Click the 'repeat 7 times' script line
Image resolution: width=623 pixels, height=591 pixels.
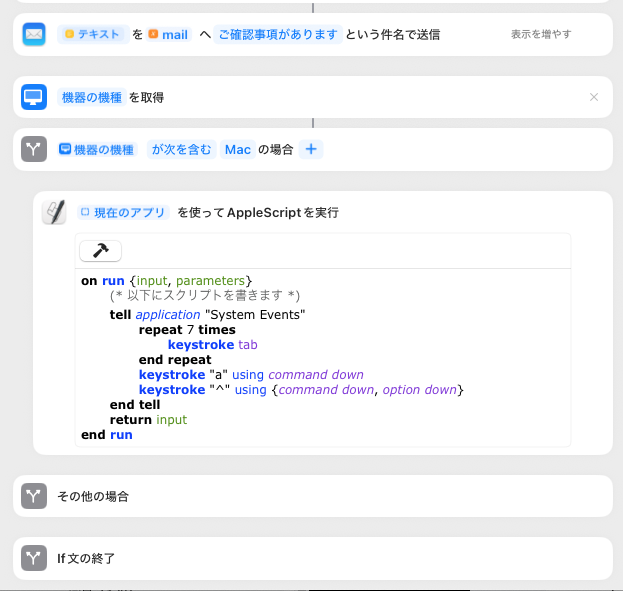click(x=187, y=329)
